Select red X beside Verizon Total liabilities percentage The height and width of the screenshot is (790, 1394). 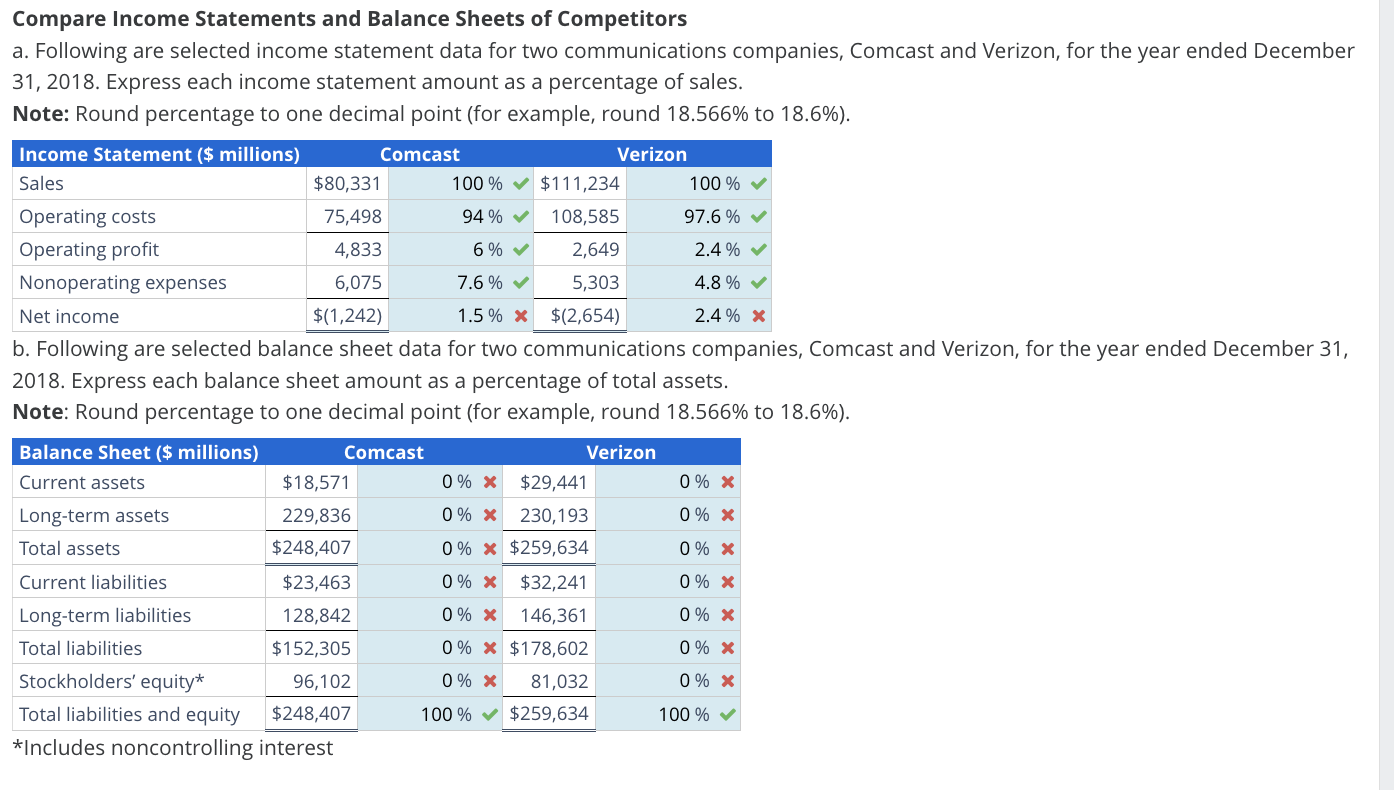tap(728, 649)
